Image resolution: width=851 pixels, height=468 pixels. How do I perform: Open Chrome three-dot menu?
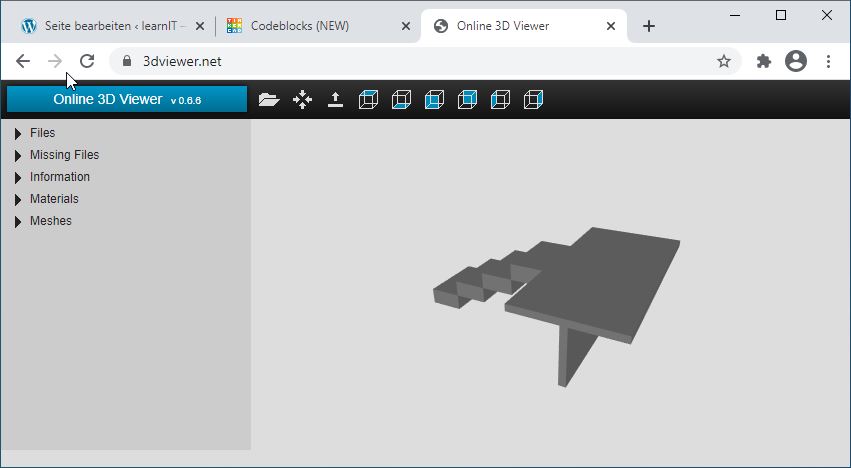(828, 61)
